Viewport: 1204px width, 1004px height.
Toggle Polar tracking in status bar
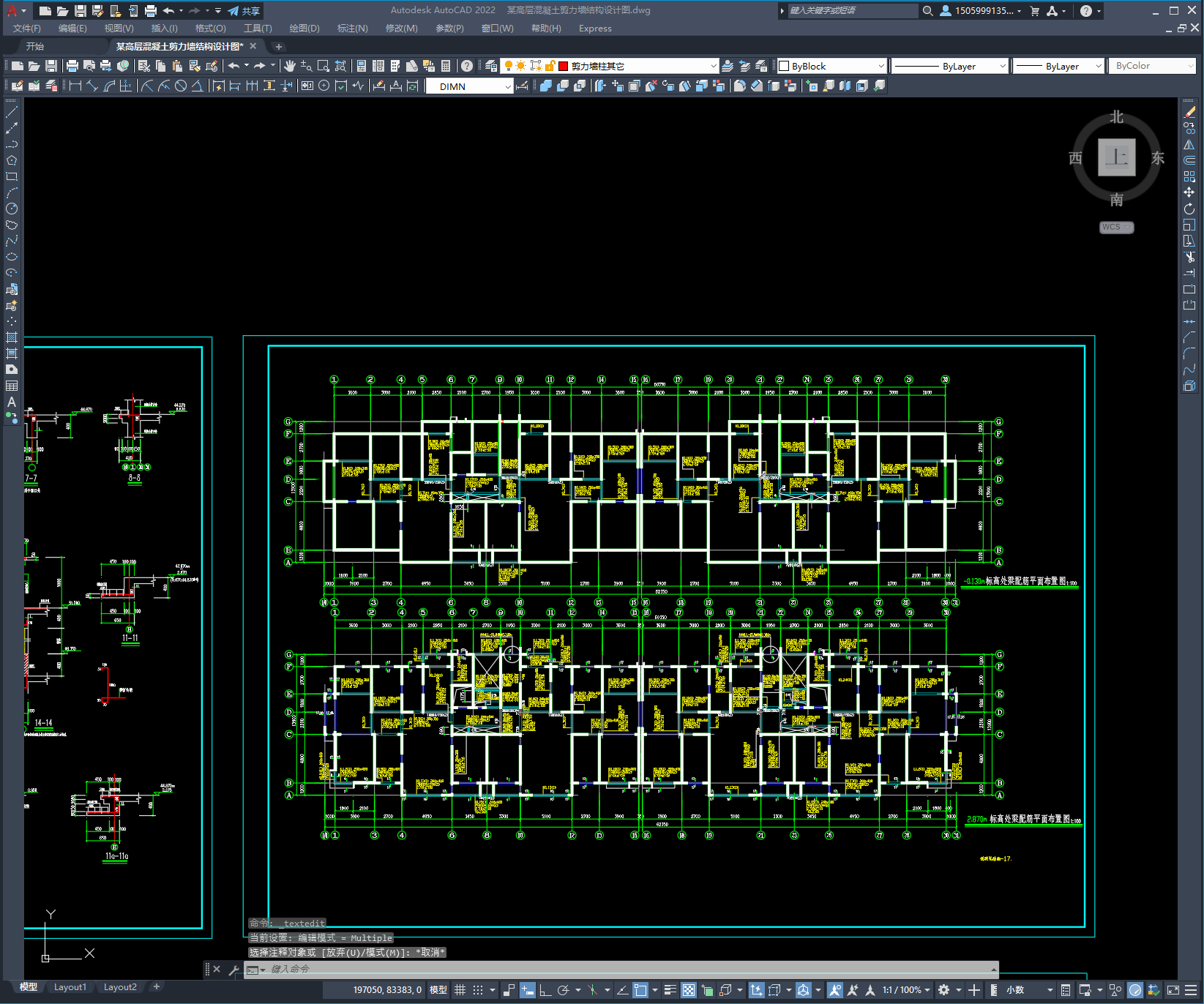tap(563, 990)
